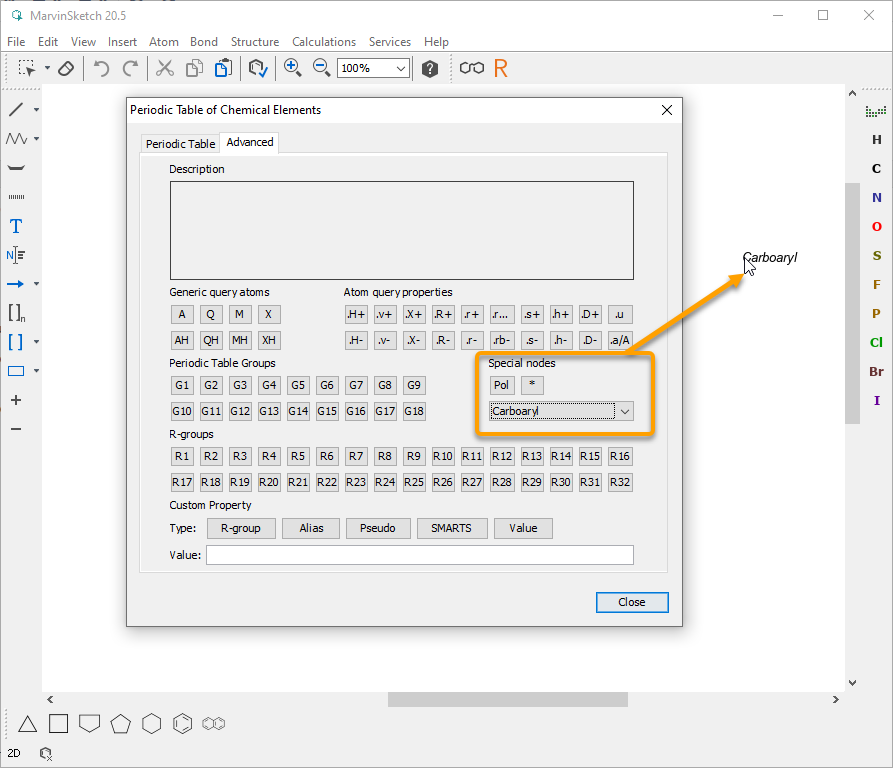893x768 pixels.
Task: Select the Pol special node button
Action: [502, 385]
